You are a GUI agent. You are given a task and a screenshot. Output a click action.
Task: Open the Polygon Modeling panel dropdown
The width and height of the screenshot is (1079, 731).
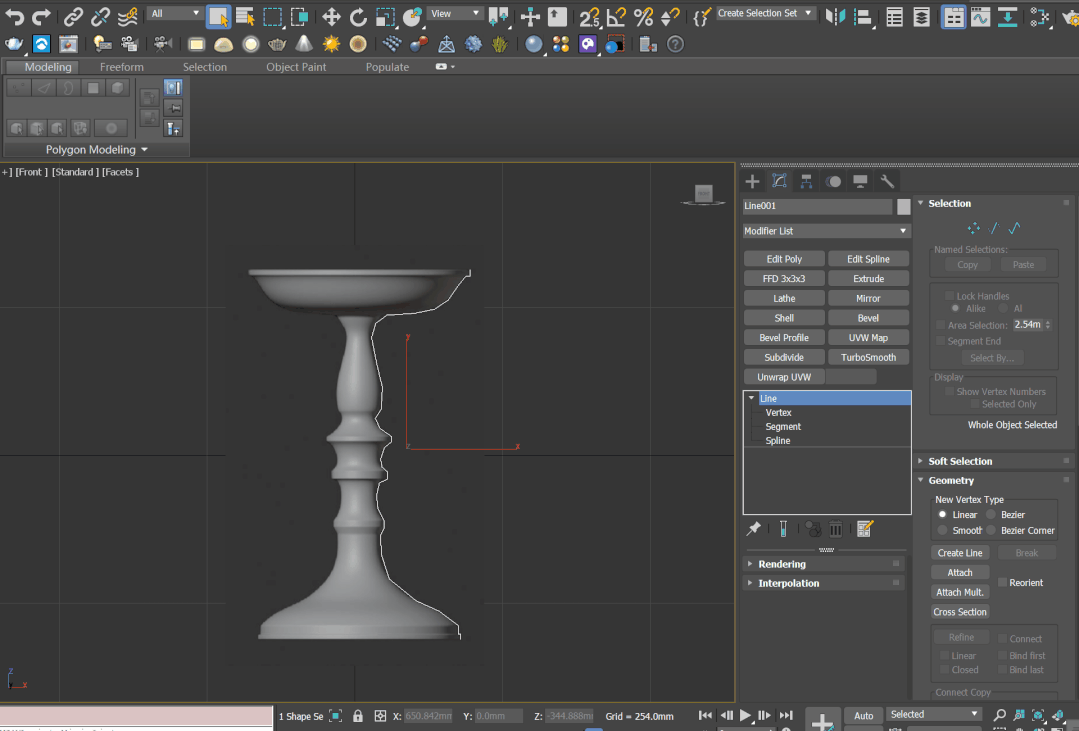click(96, 149)
